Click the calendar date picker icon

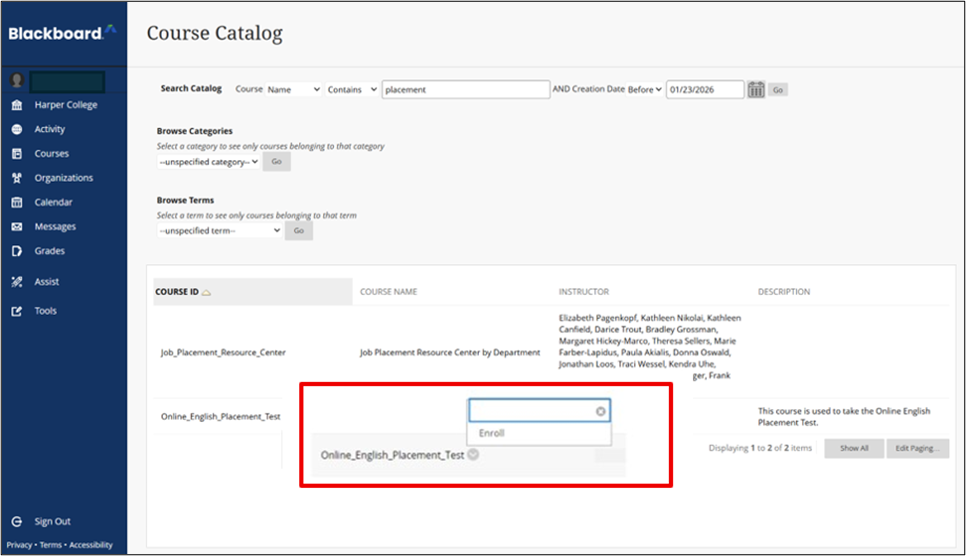point(756,90)
